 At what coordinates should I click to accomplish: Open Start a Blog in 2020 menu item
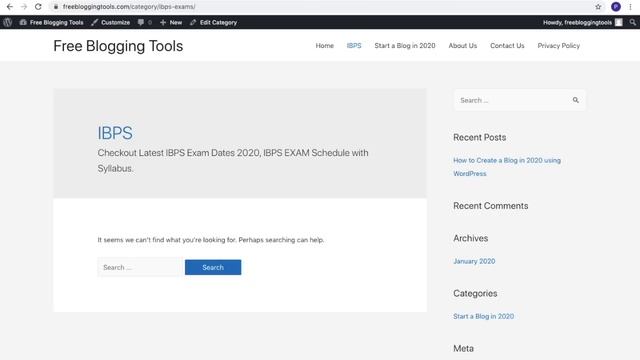(x=405, y=46)
